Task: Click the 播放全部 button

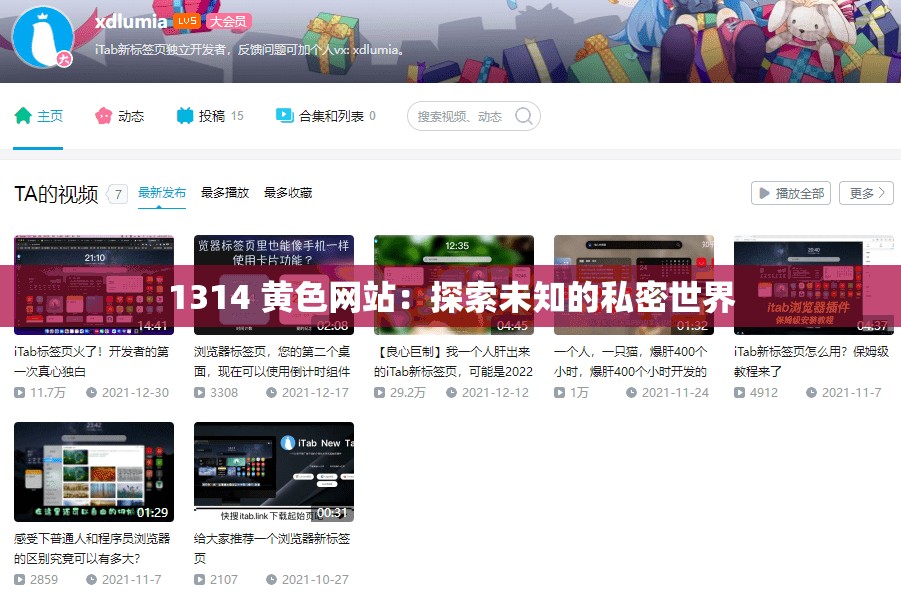Action: click(x=790, y=192)
